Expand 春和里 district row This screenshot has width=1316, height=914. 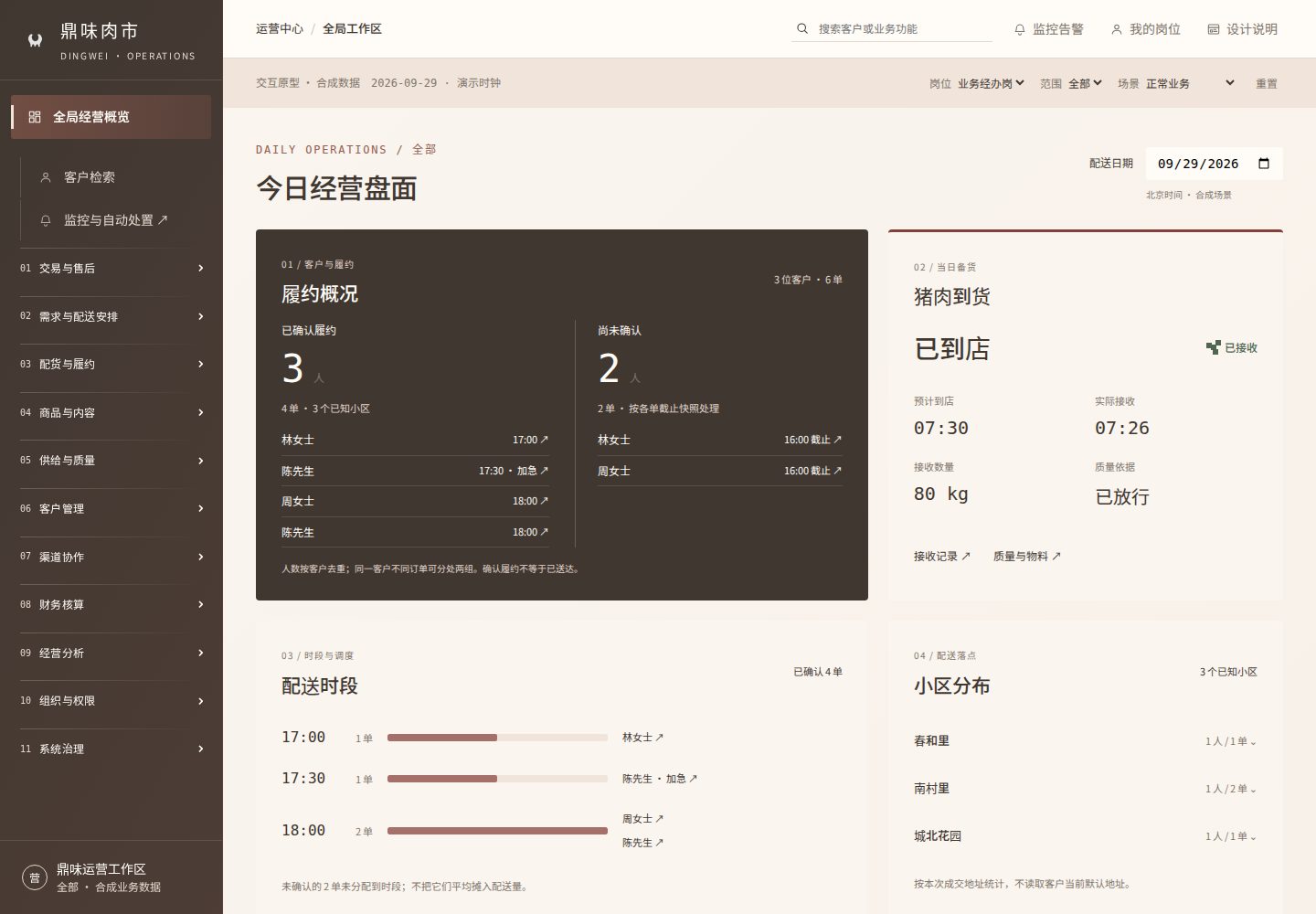click(x=1086, y=741)
